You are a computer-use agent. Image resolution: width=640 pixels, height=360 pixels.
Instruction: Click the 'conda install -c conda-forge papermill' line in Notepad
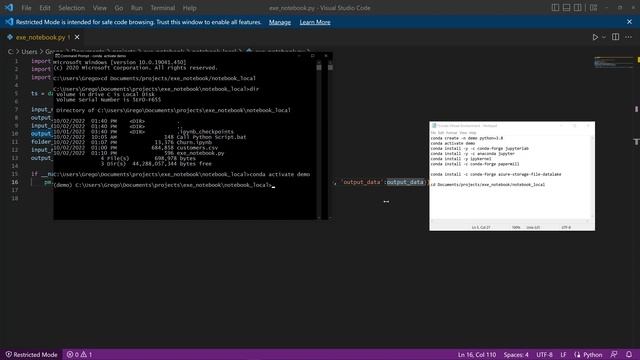[x=475, y=164]
